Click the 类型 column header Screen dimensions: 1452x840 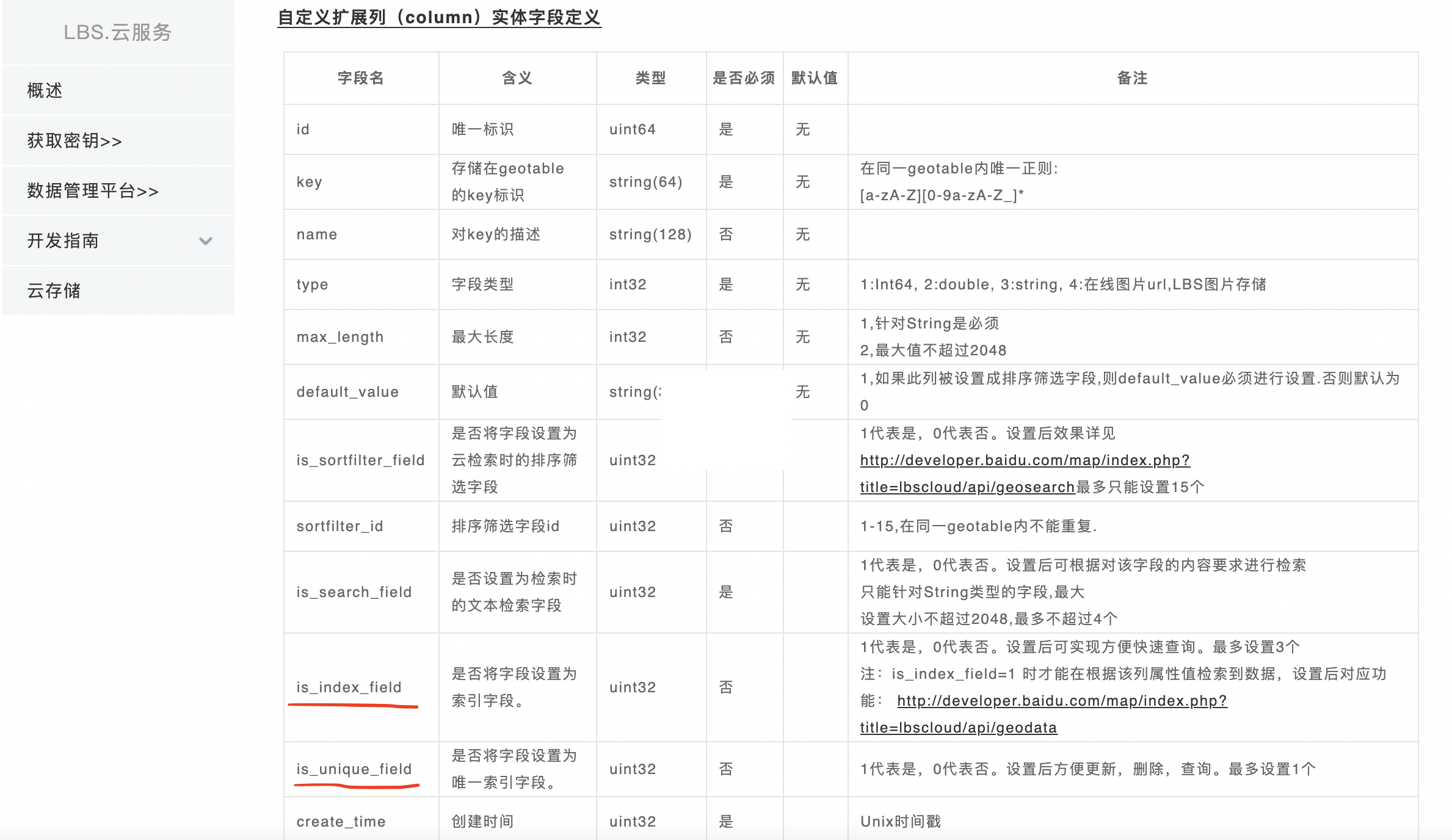651,78
